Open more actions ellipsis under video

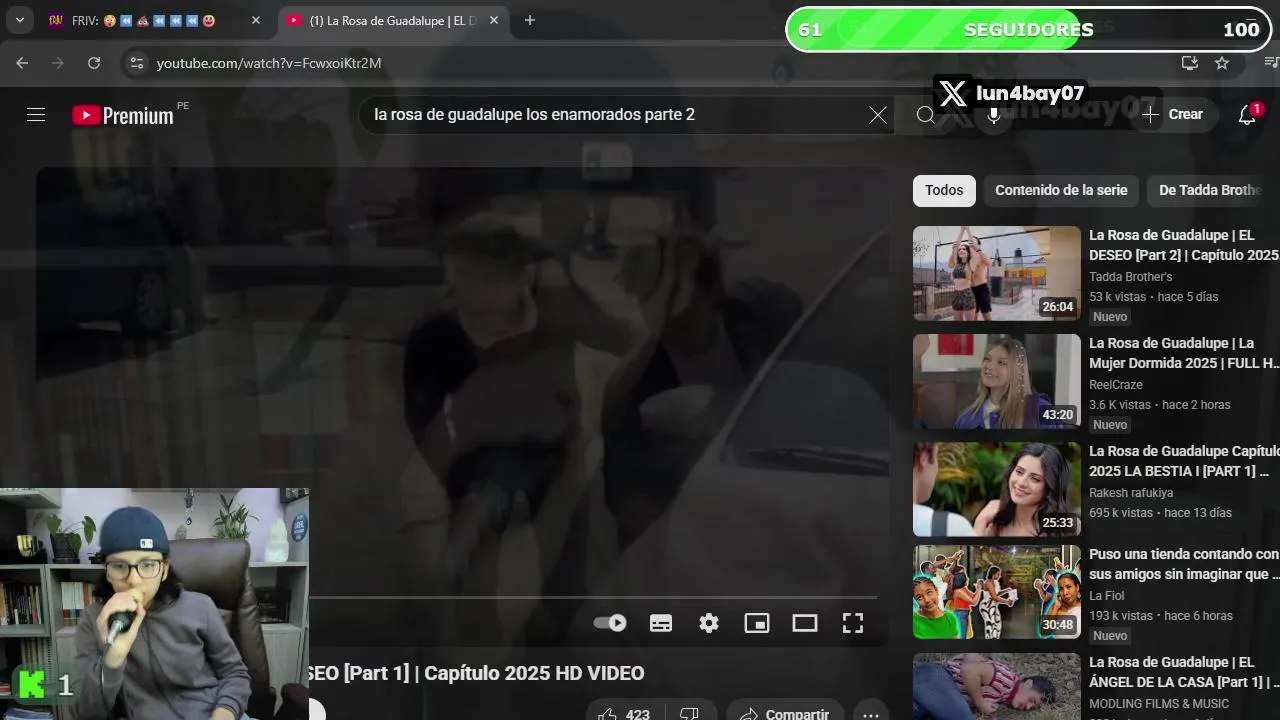[x=871, y=714]
